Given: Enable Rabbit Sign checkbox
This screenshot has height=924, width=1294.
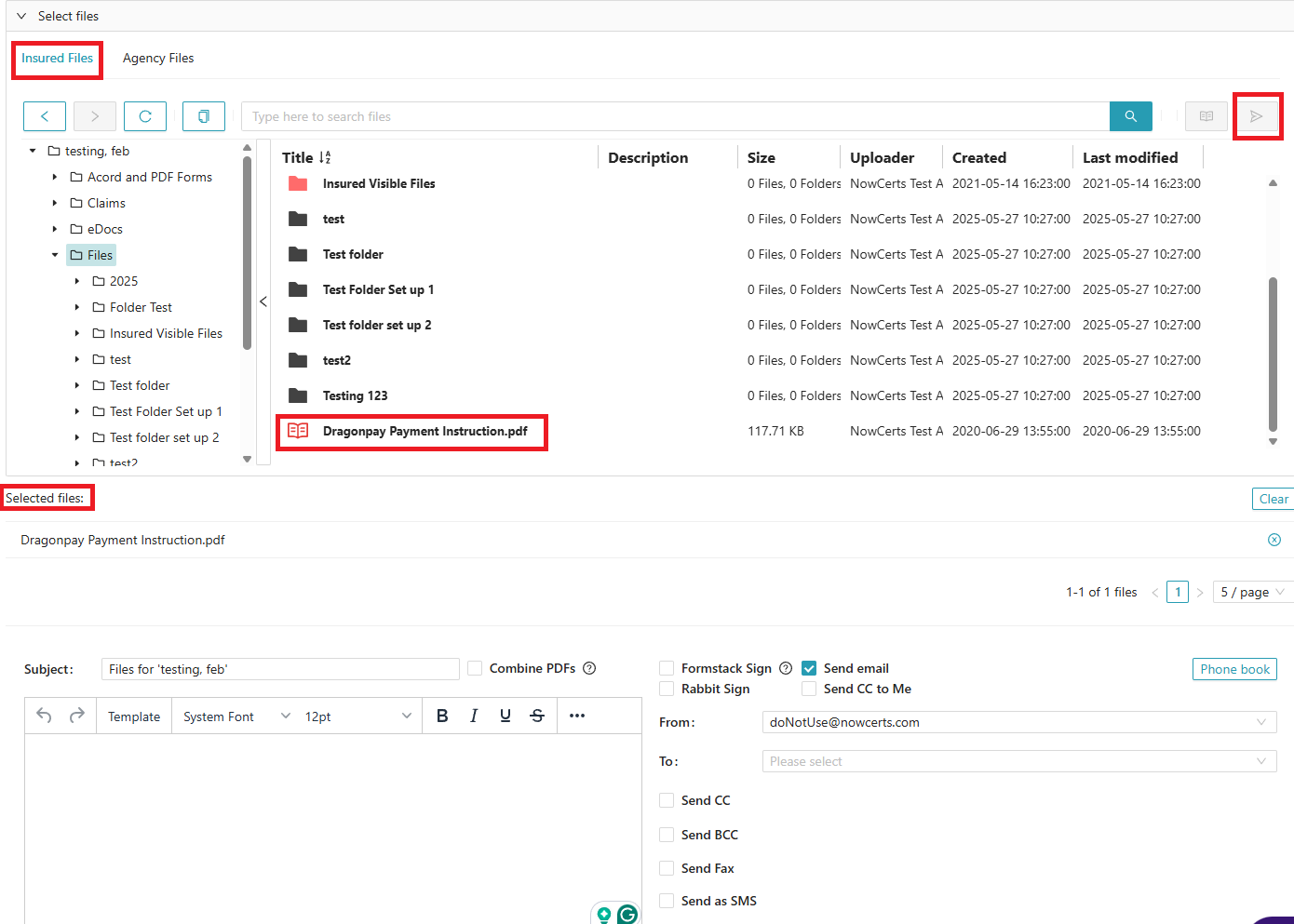Looking at the screenshot, I should (x=667, y=689).
